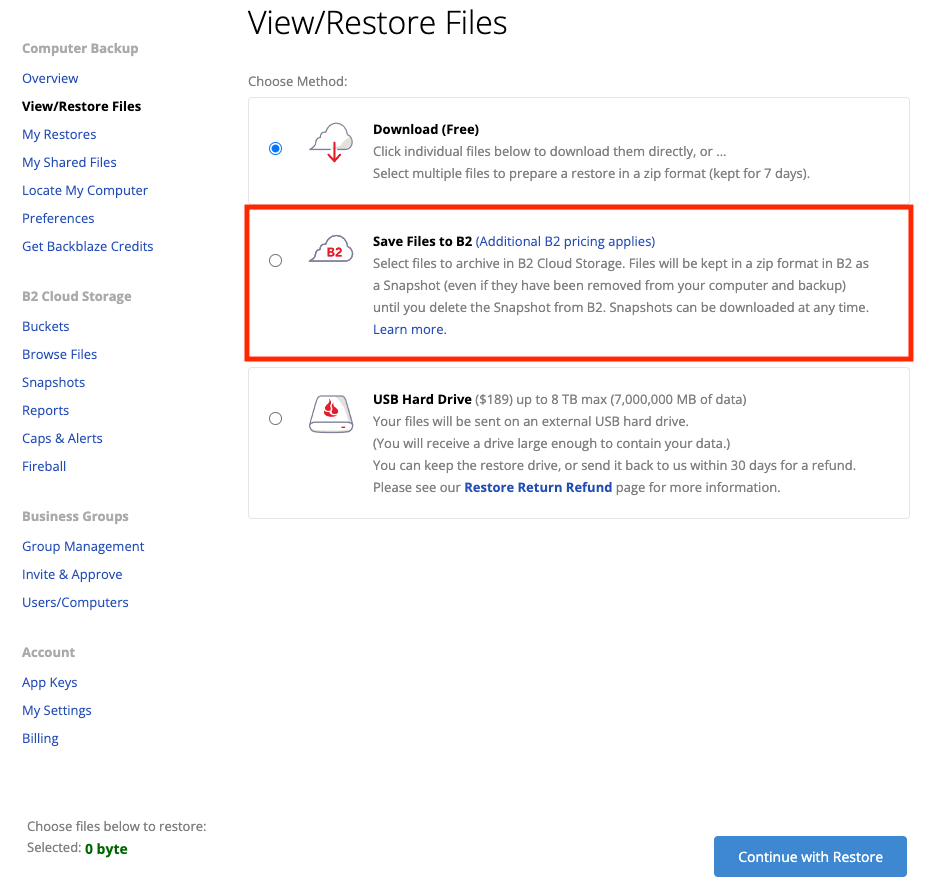Click the Choose Method label
940x881 pixels.
[x=298, y=82]
